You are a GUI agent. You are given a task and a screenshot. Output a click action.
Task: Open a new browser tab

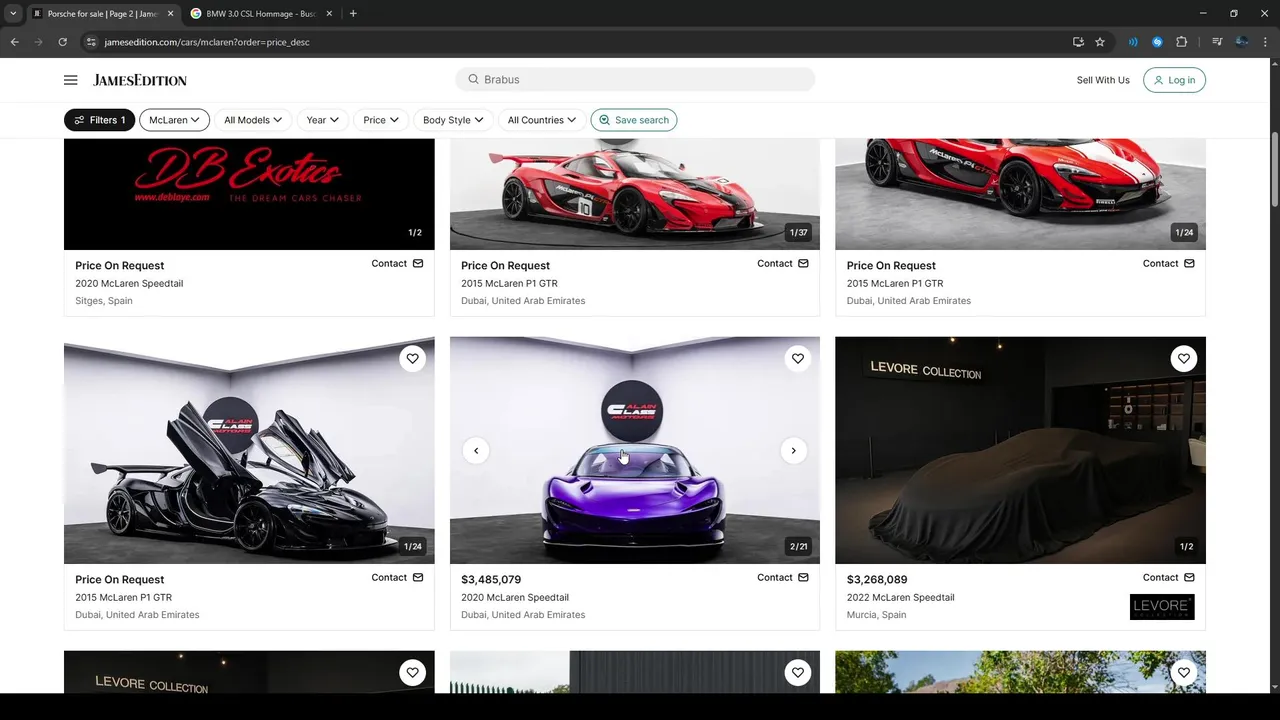pyautogui.click(x=353, y=14)
